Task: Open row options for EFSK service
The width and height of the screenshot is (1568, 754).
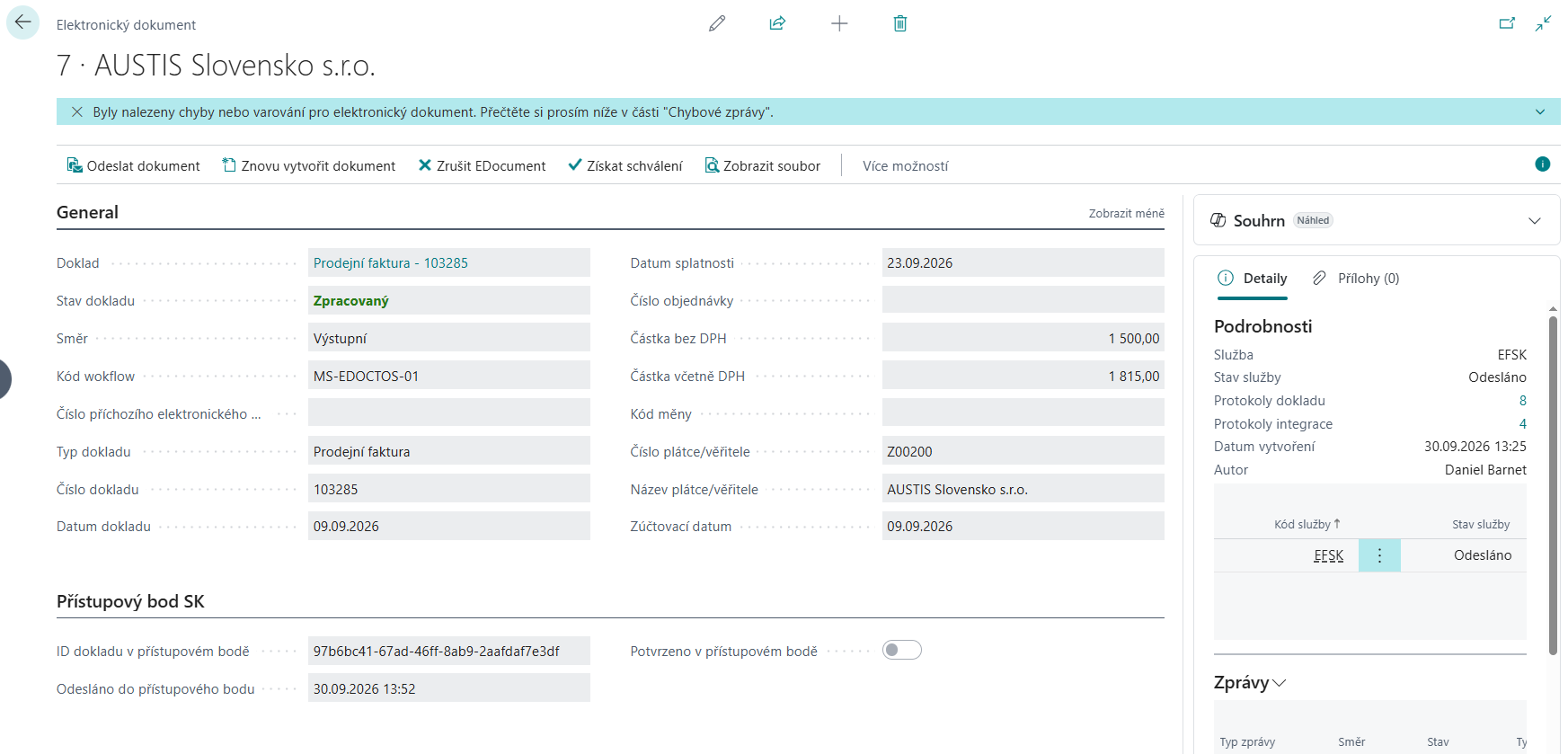Action: pyautogui.click(x=1379, y=556)
